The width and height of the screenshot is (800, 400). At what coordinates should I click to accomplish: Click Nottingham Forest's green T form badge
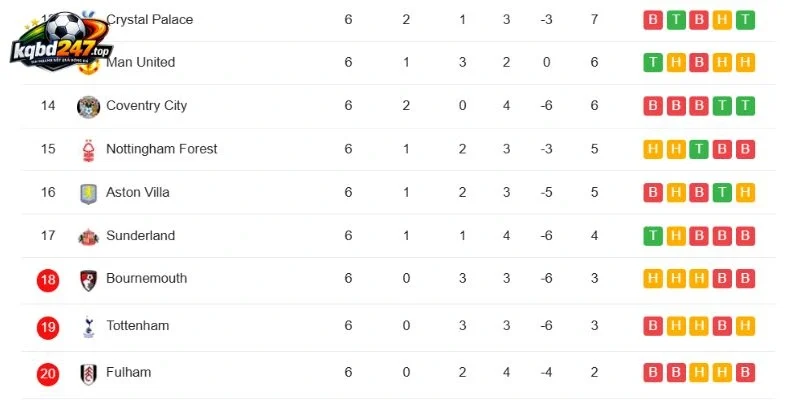(x=699, y=149)
